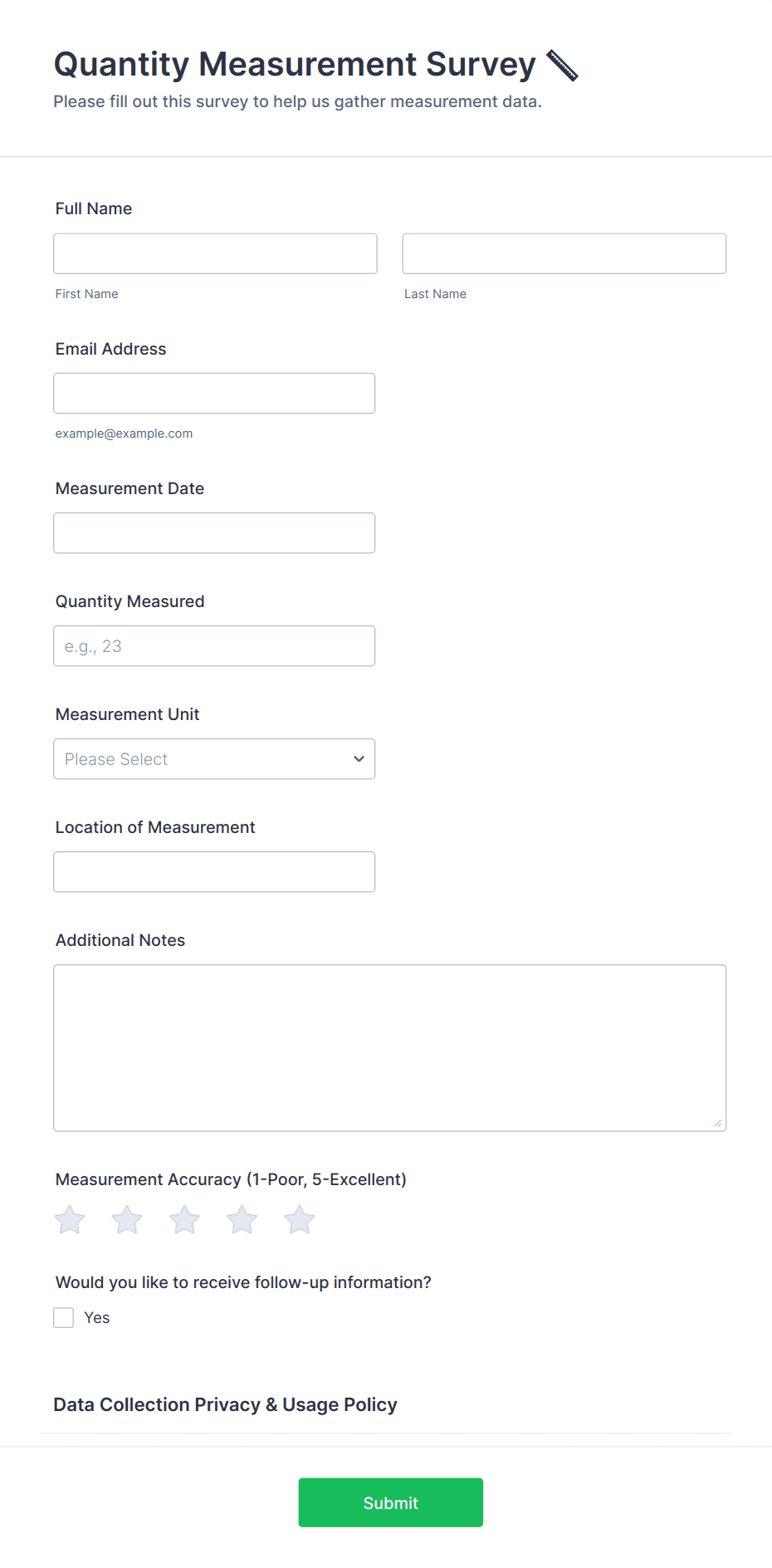Click into the Last Name field

click(x=564, y=253)
